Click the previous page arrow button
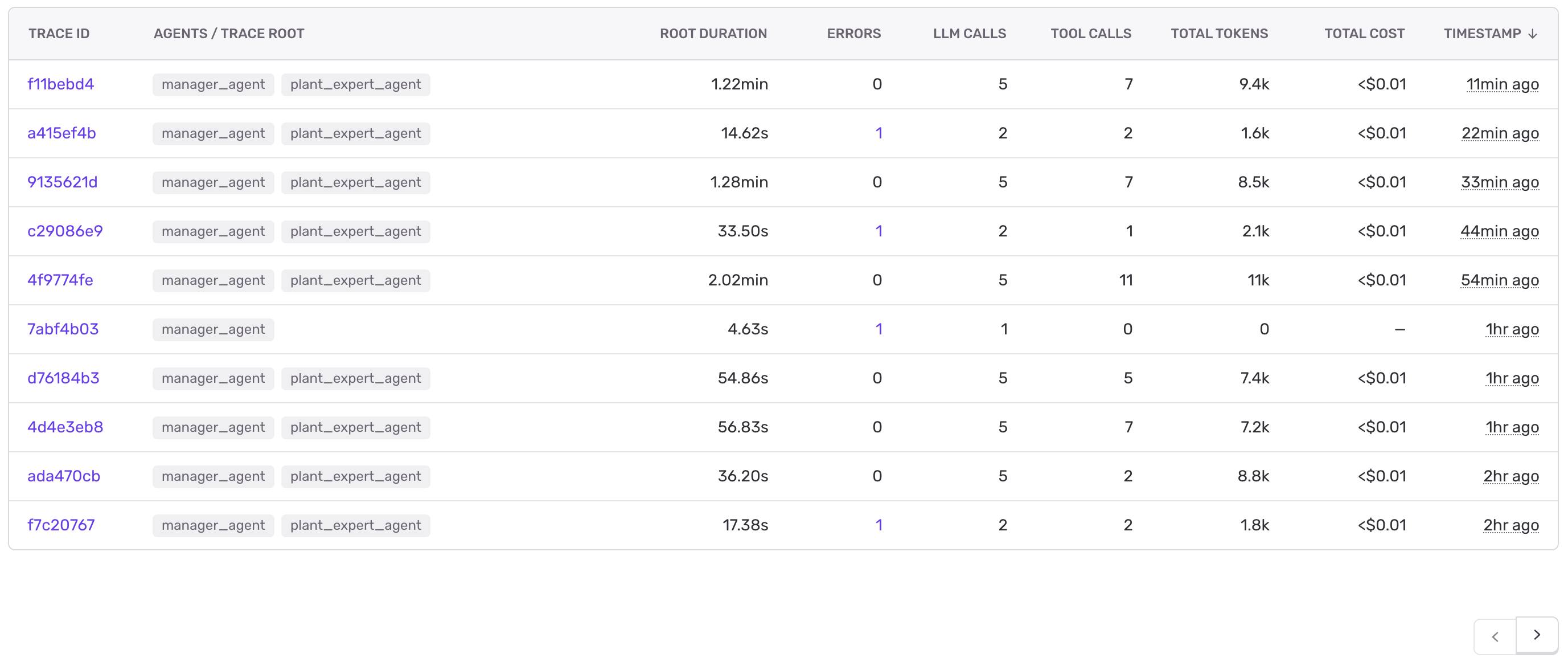This screenshot has width=1568, height=662. click(1495, 636)
